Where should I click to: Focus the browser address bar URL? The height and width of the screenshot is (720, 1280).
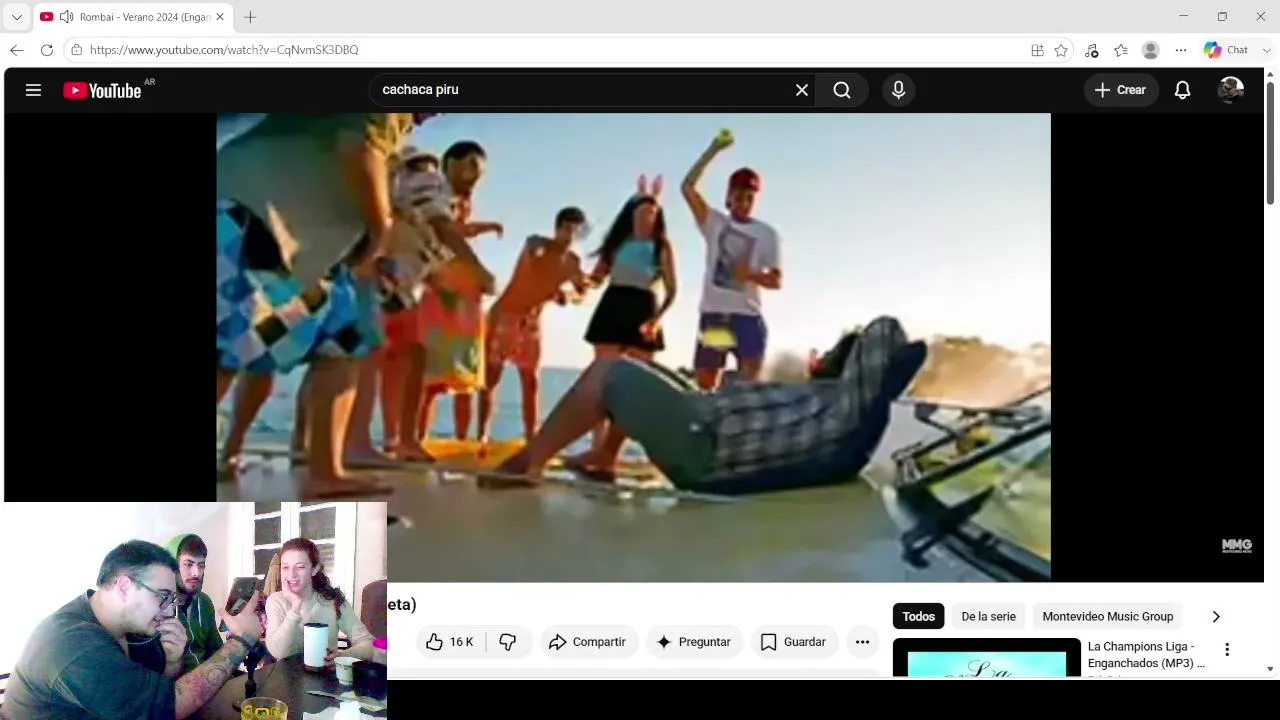click(x=224, y=50)
